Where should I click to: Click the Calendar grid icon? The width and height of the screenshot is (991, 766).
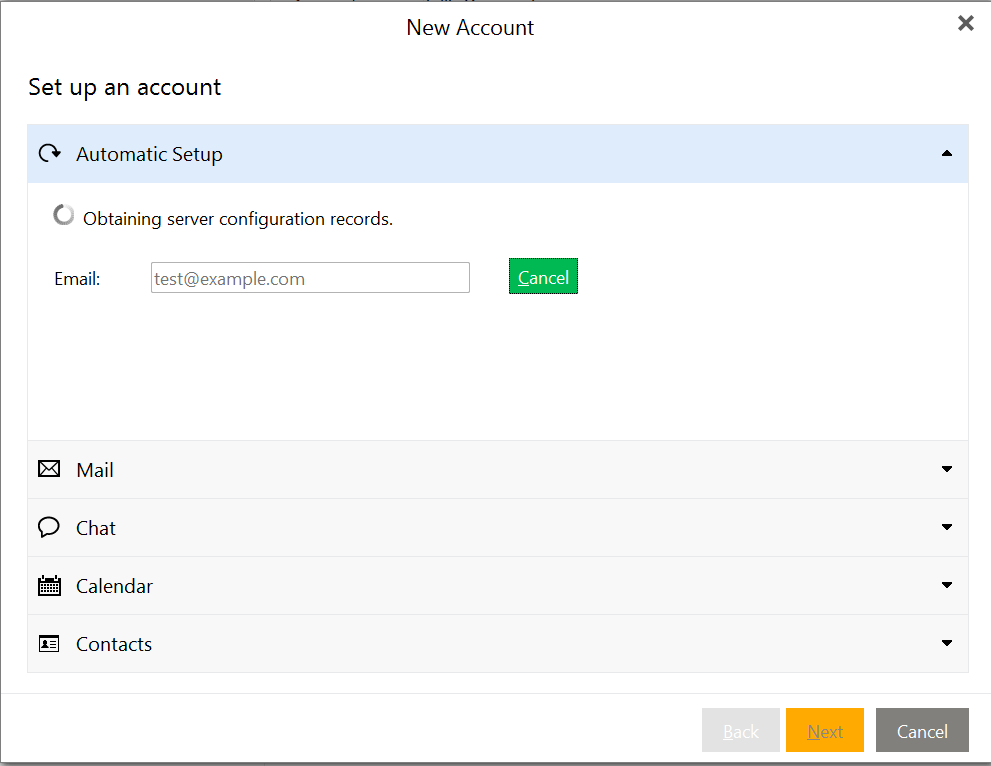pos(49,585)
